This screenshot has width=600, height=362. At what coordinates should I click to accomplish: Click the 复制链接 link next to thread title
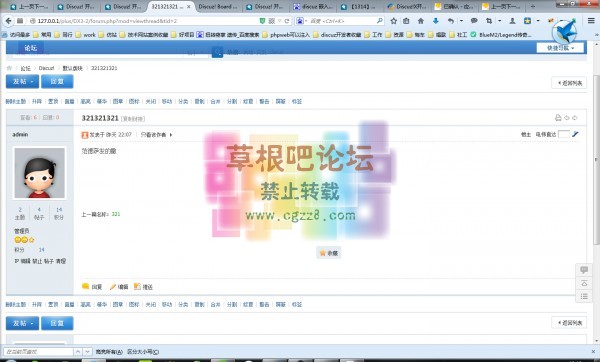pos(133,119)
